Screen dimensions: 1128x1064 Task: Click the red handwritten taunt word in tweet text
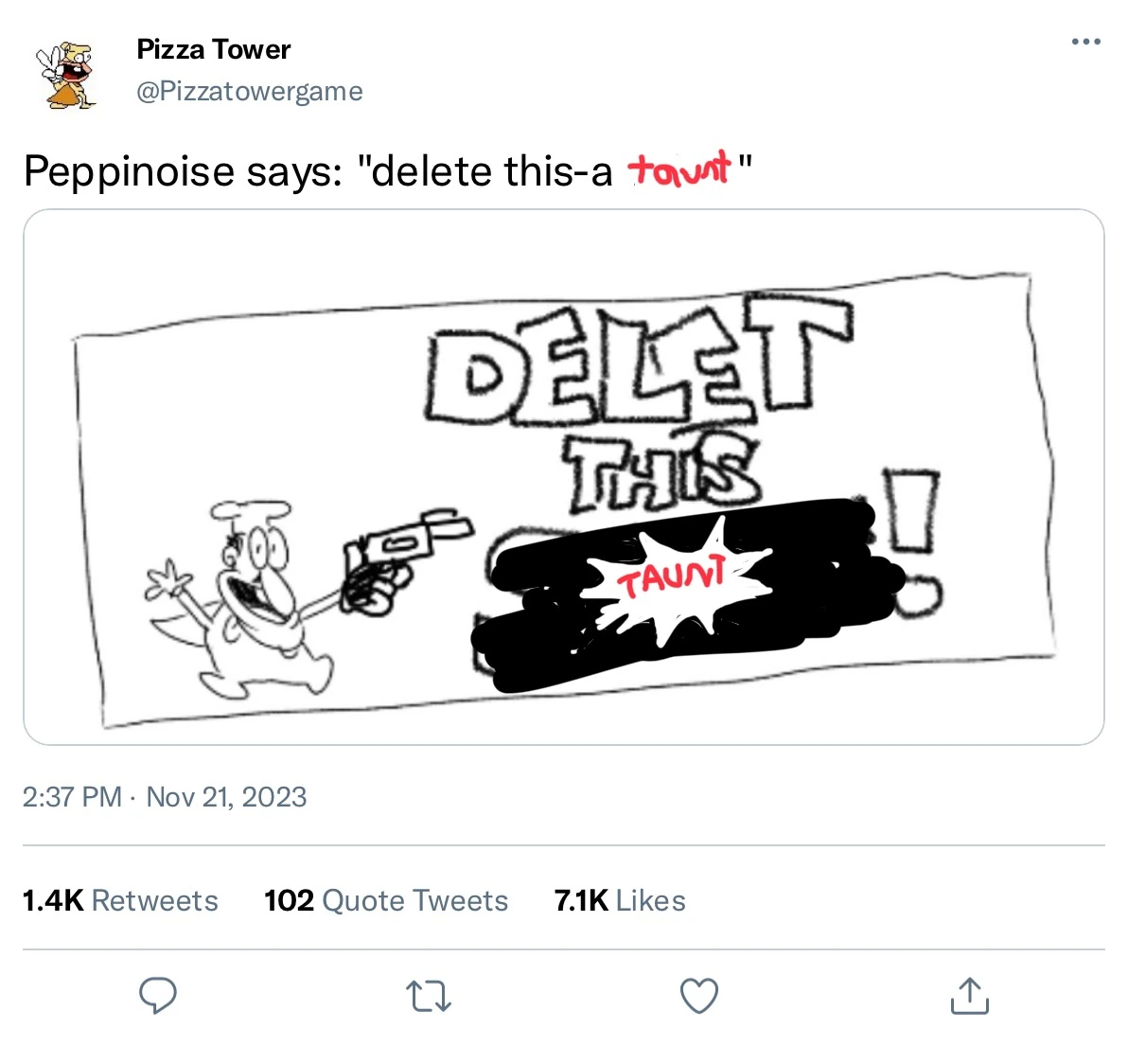pyautogui.click(x=680, y=169)
